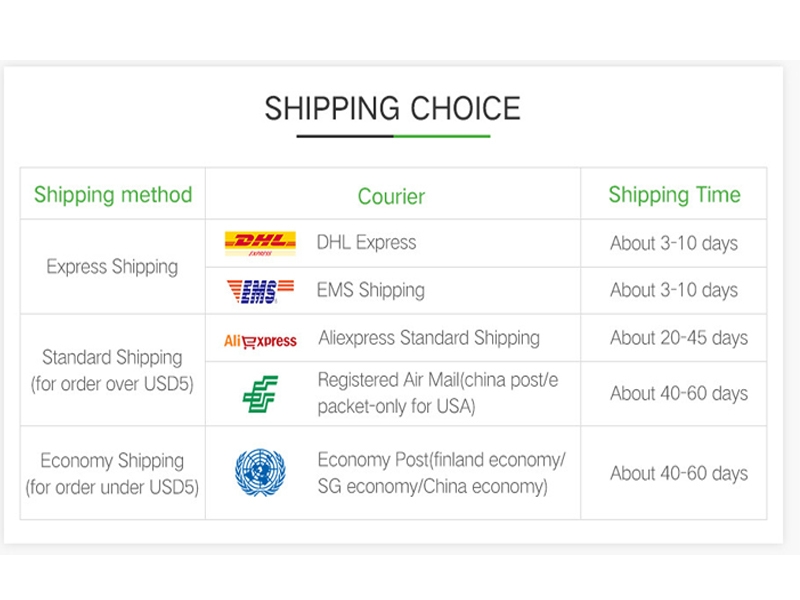Click the EMS Shipping text

[x=370, y=290]
